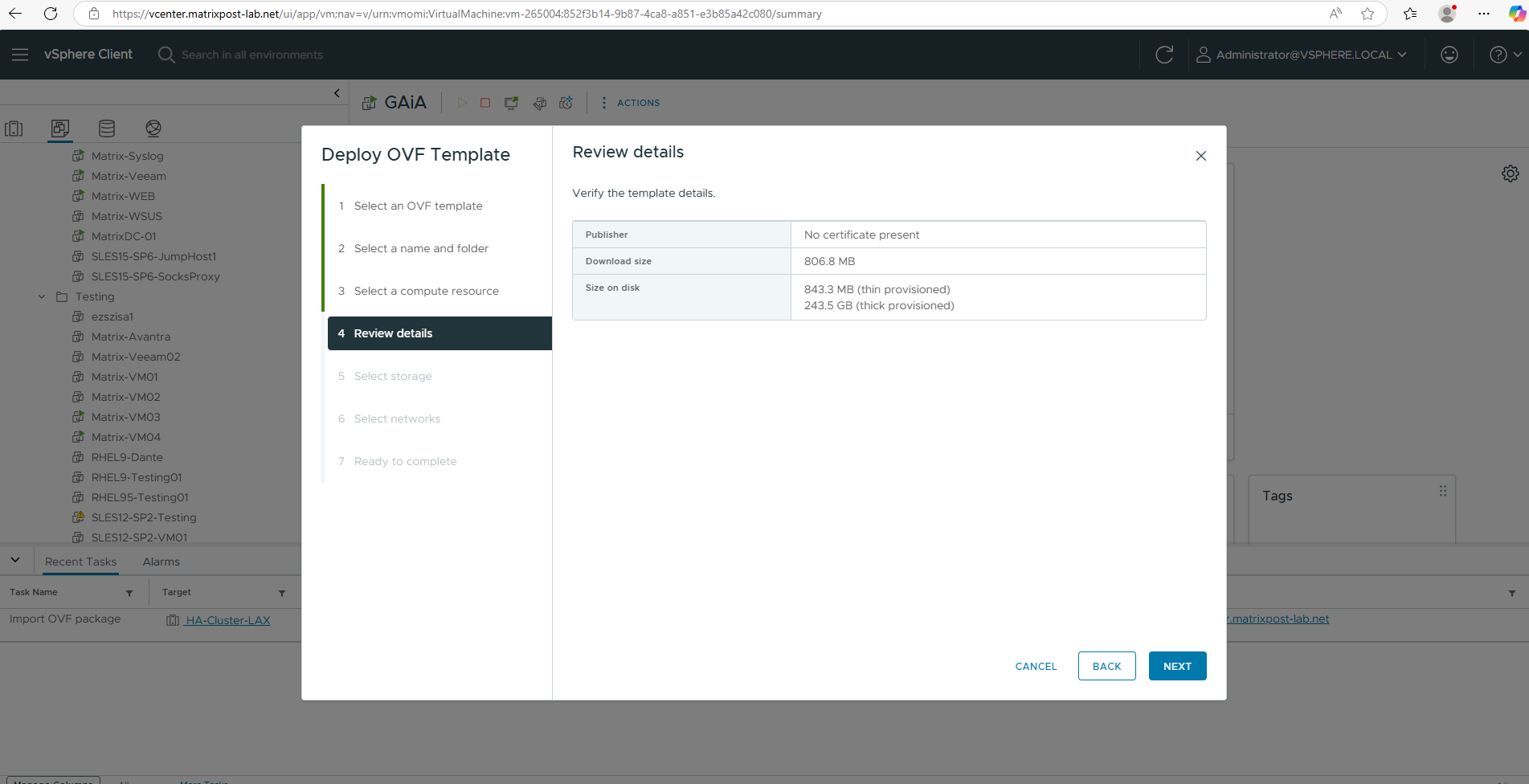The image size is (1529, 784).
Task: Click the NEXT button
Action: point(1177,666)
